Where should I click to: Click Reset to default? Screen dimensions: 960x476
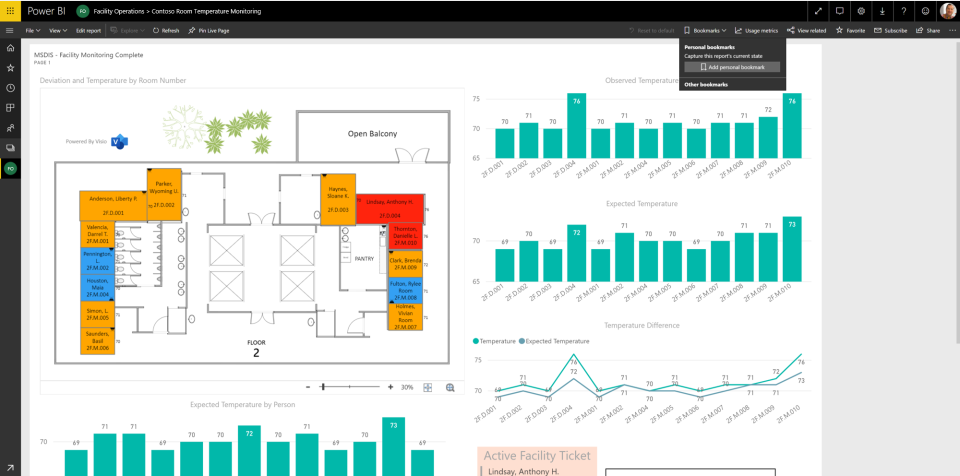(x=651, y=30)
